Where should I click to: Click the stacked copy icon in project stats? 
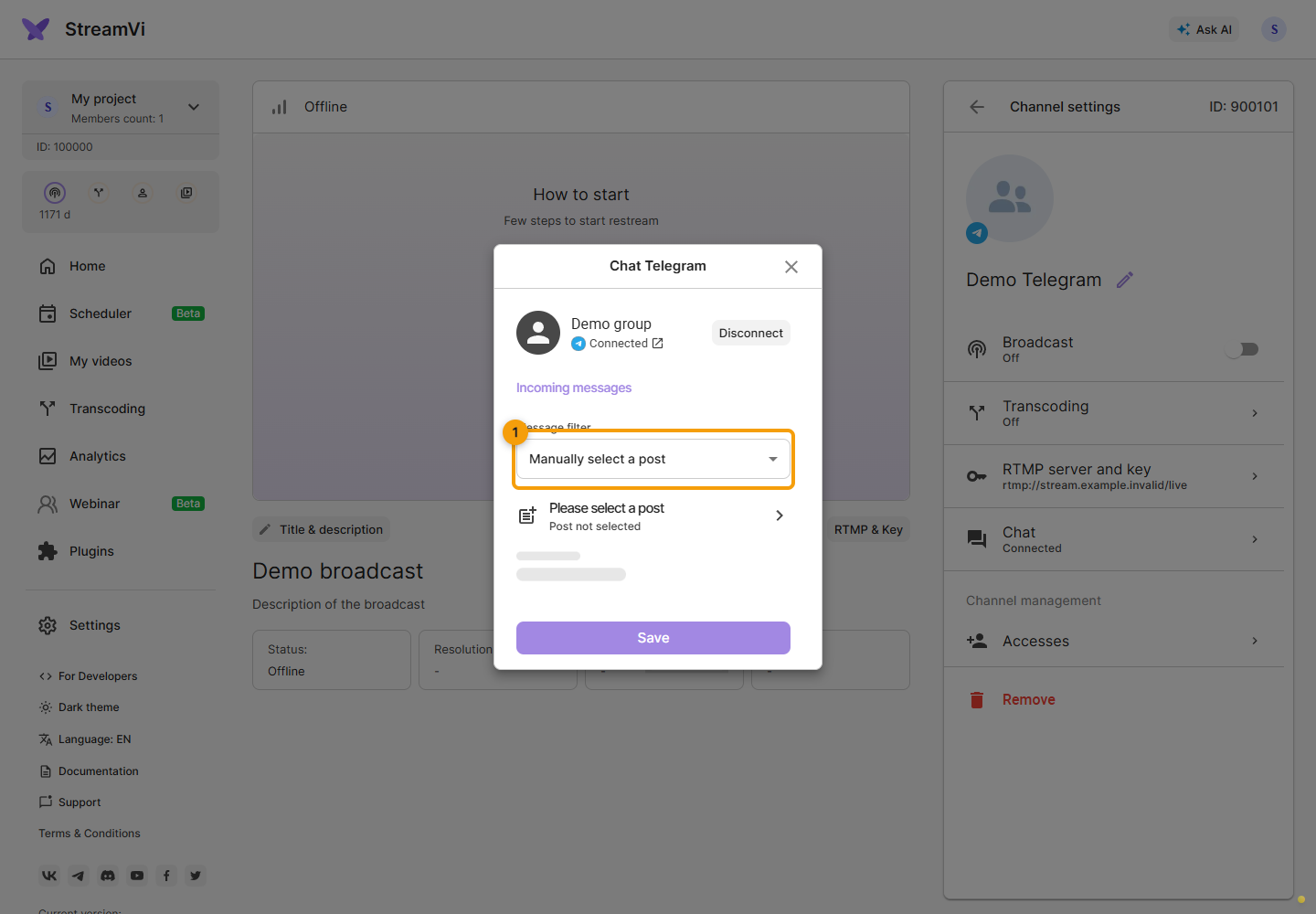[186, 193]
